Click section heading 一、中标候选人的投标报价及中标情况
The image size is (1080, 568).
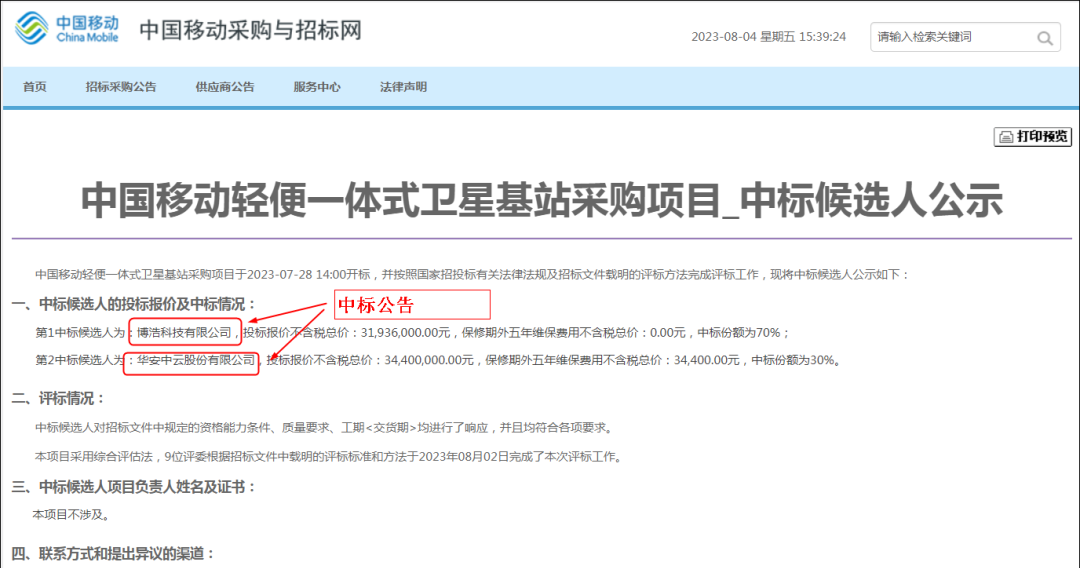pyautogui.click(x=135, y=304)
